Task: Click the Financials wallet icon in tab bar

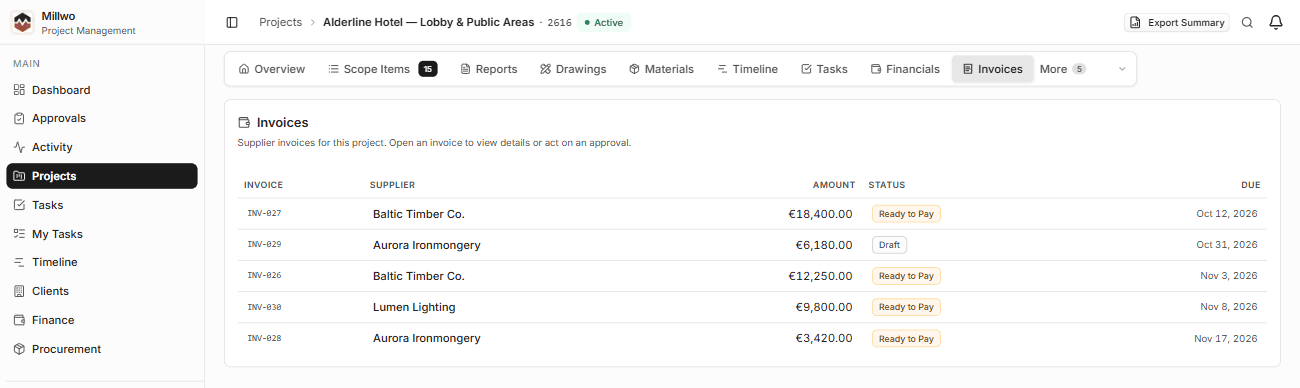Action: 876,69
